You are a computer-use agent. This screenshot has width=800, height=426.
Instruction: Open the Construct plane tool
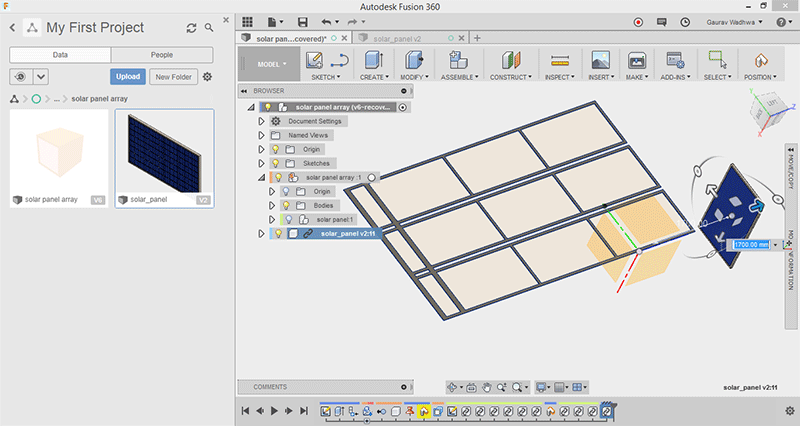click(x=509, y=61)
